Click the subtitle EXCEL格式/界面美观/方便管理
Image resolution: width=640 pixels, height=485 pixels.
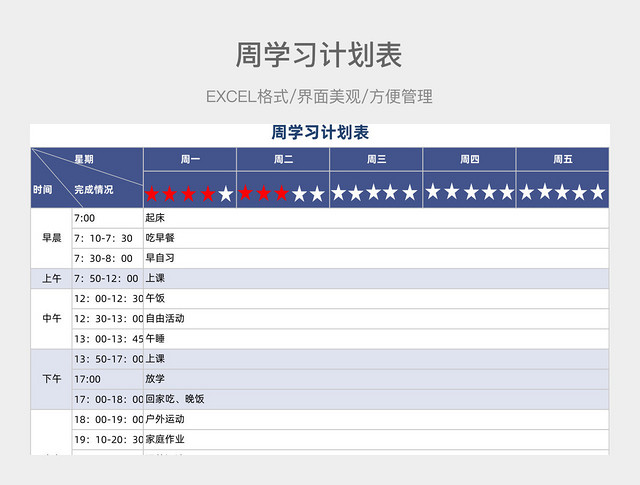[319, 97]
